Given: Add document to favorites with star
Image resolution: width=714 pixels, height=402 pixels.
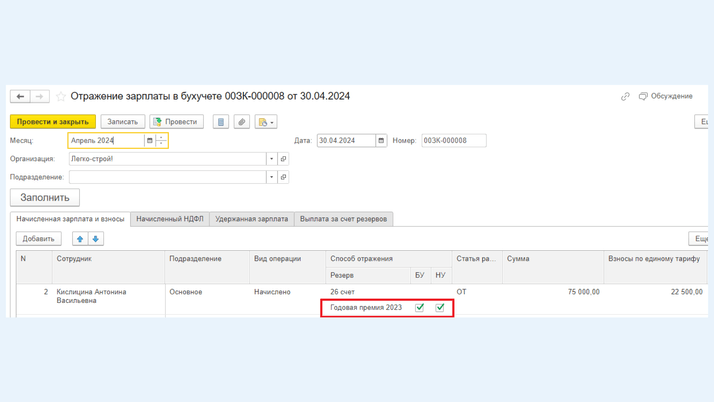Looking at the screenshot, I should point(60,97).
